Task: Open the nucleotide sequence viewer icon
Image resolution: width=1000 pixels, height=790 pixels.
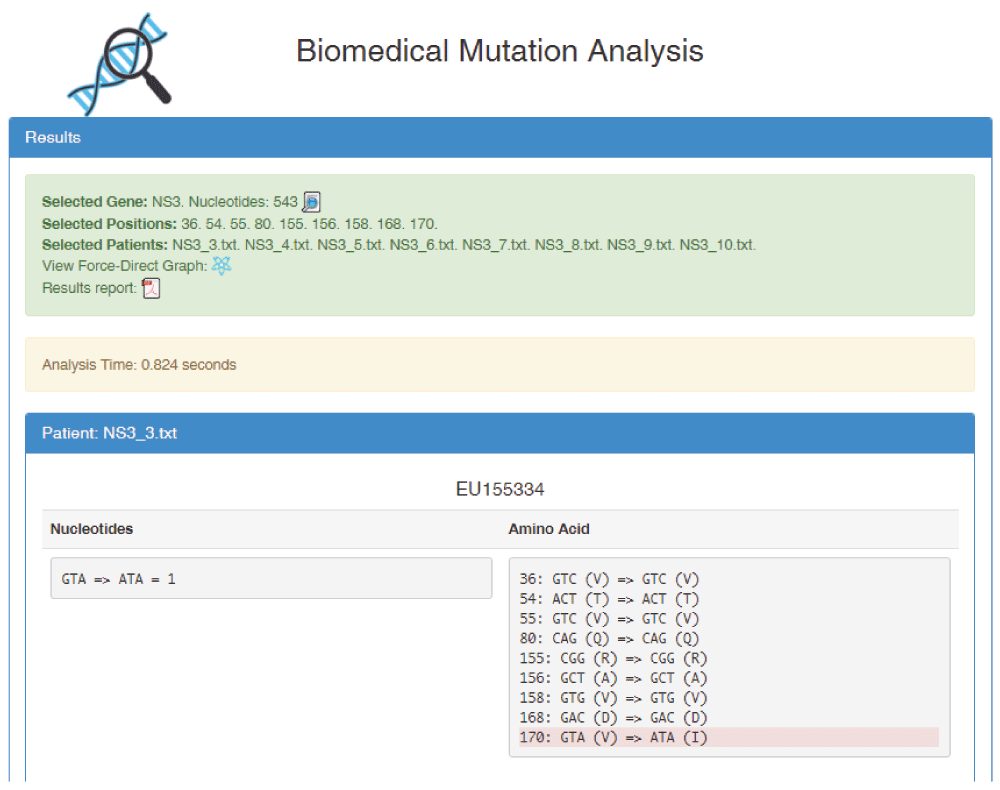Action: tap(311, 202)
